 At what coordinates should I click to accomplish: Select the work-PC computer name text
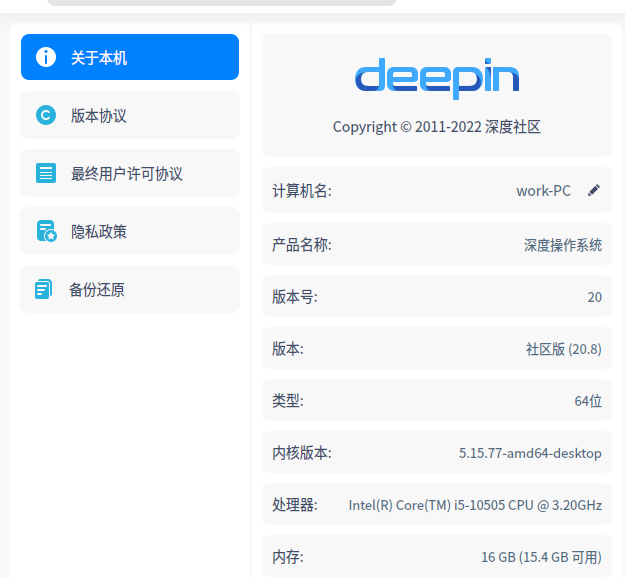(x=543, y=191)
